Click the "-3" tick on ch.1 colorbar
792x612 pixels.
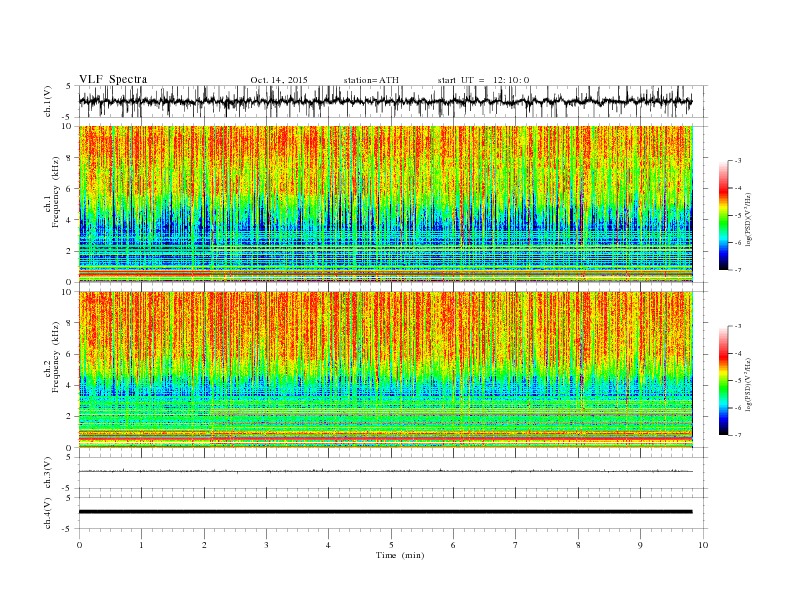point(738,161)
